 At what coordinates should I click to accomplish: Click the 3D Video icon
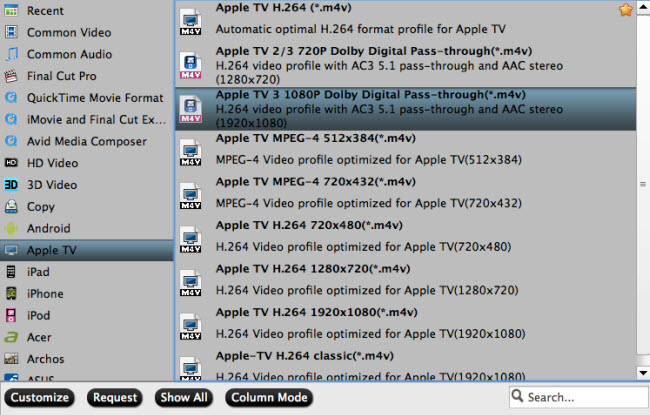tap(11, 184)
